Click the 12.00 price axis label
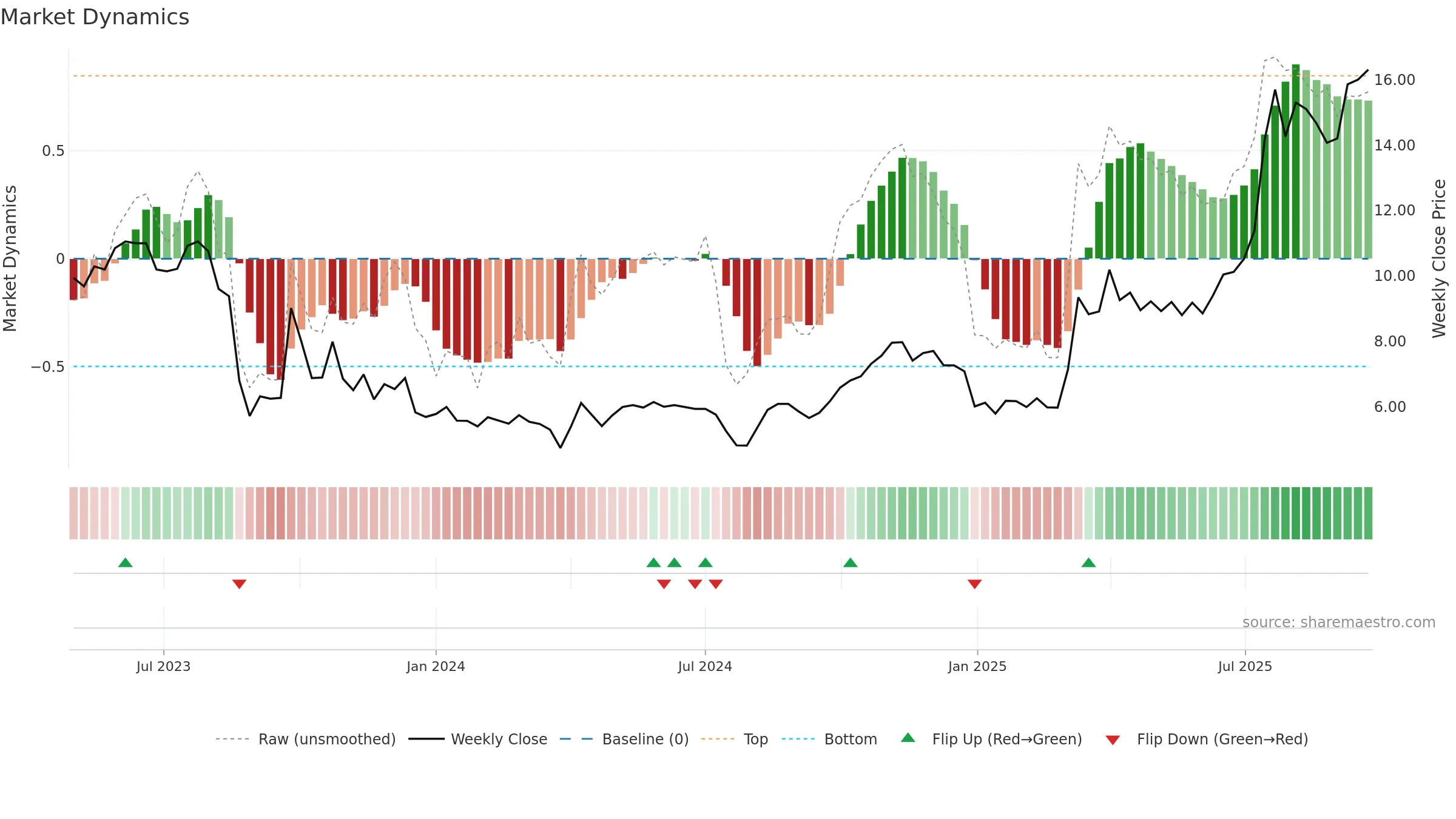The height and width of the screenshot is (819, 1456). click(x=1395, y=211)
